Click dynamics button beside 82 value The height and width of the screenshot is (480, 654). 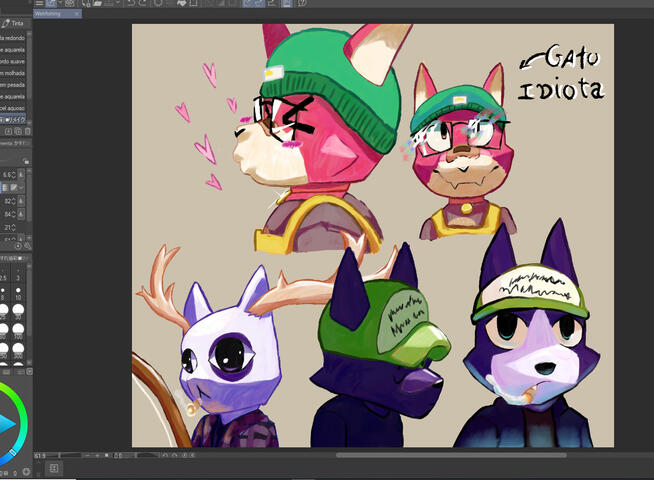(x=20, y=201)
